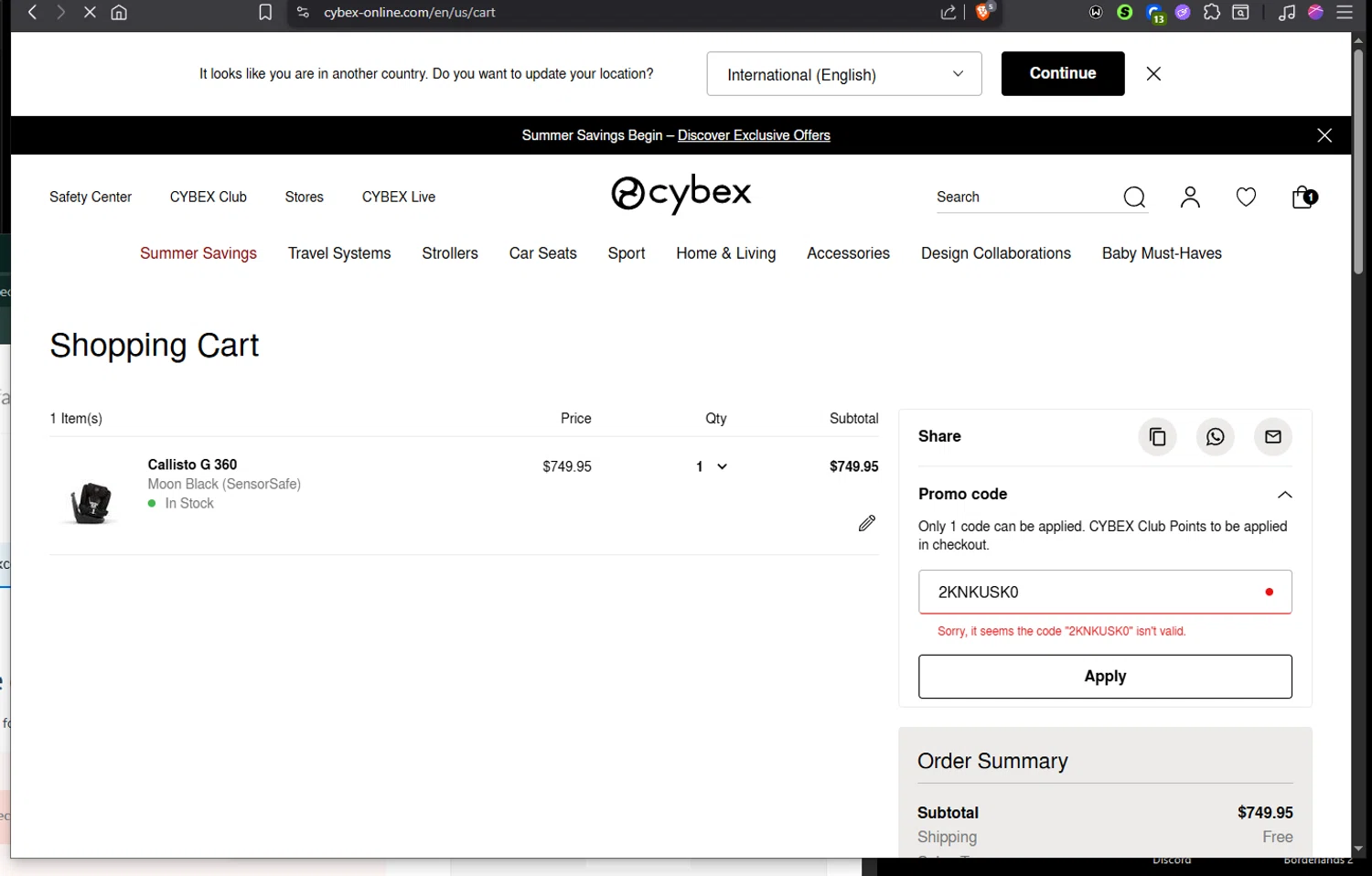Open the Stores link
Viewport: 1372px width, 876px height.
pyautogui.click(x=305, y=198)
